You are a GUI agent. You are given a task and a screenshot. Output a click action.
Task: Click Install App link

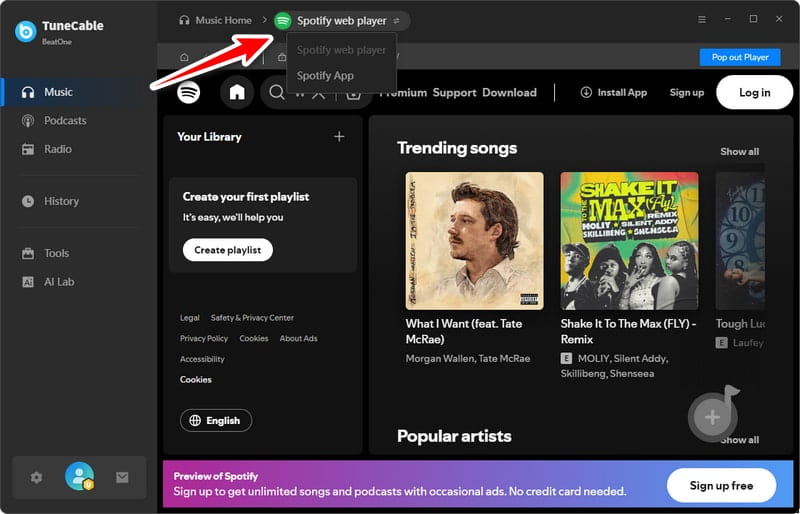614,92
